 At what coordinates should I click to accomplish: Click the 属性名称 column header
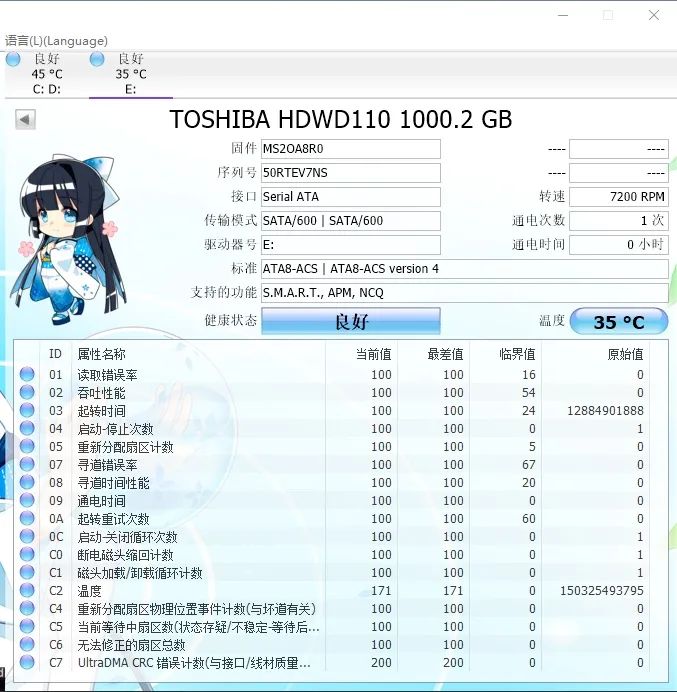click(x=102, y=354)
